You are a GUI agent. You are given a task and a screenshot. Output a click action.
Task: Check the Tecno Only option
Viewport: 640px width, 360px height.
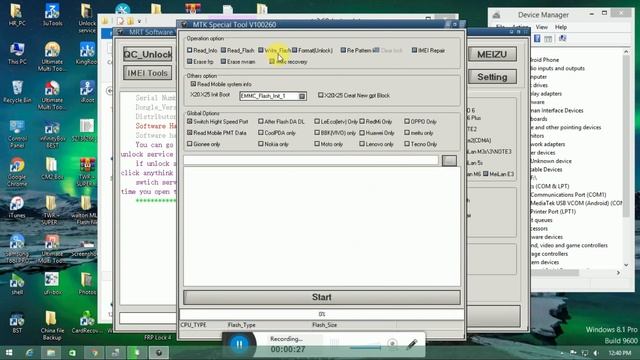coord(407,144)
